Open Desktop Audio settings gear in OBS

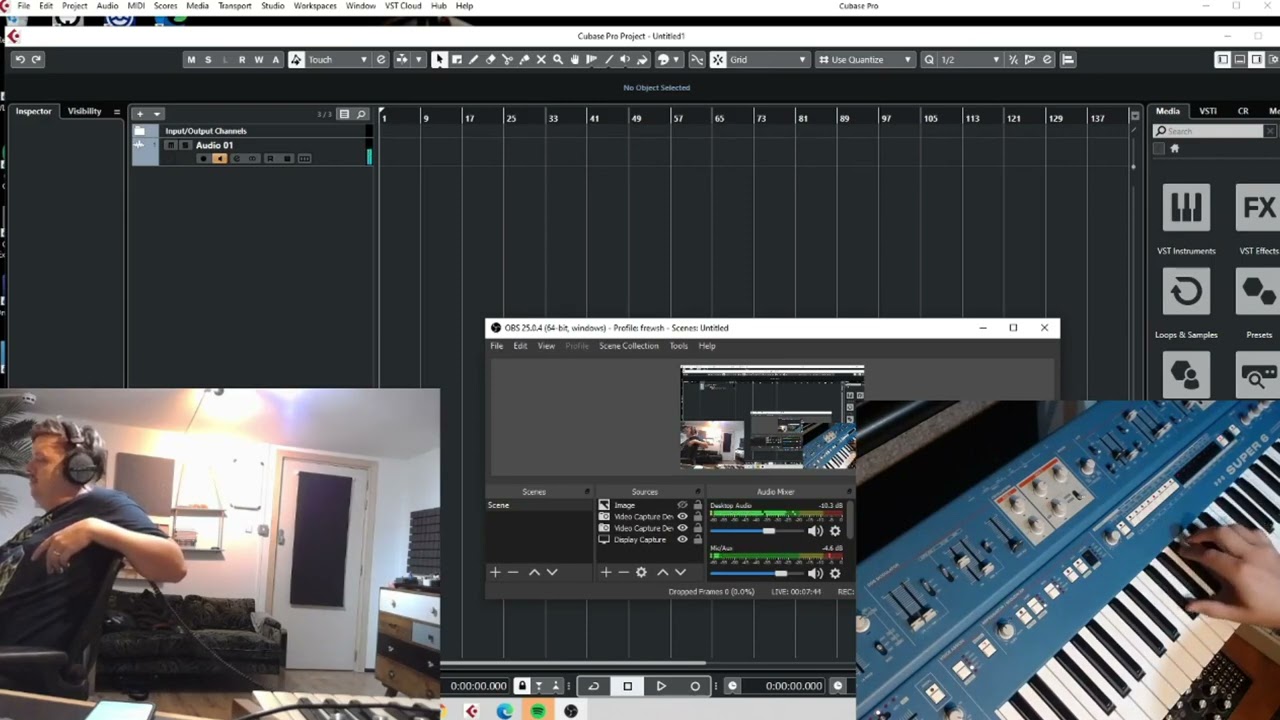tap(835, 531)
